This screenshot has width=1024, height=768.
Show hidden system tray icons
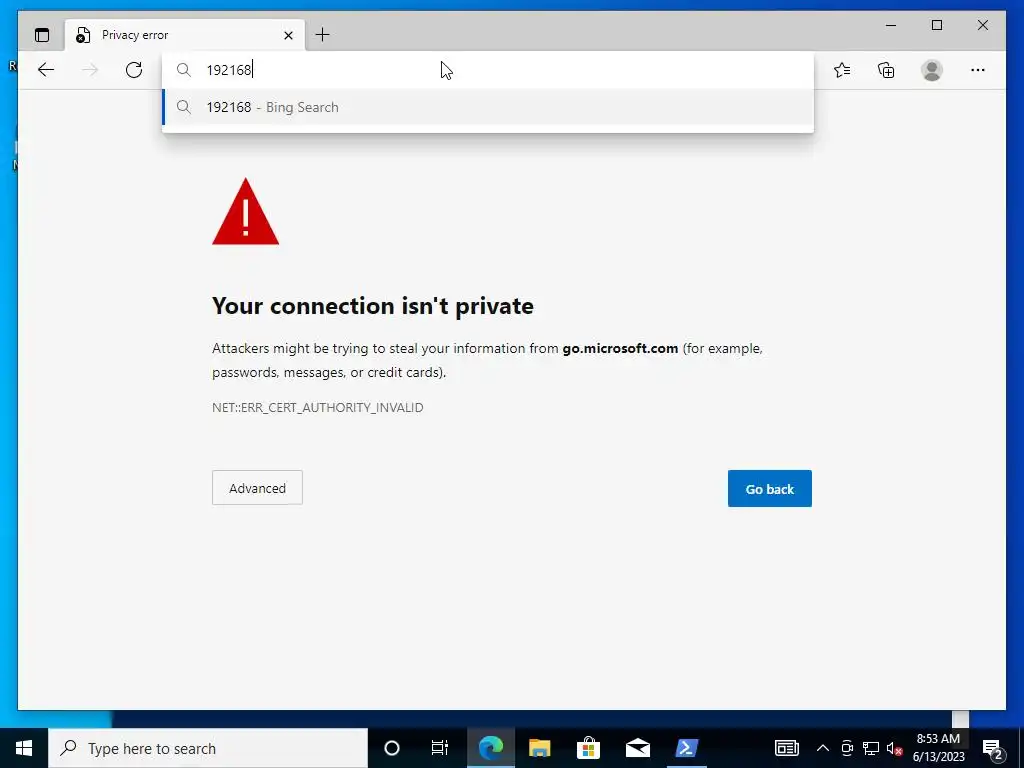click(x=823, y=748)
